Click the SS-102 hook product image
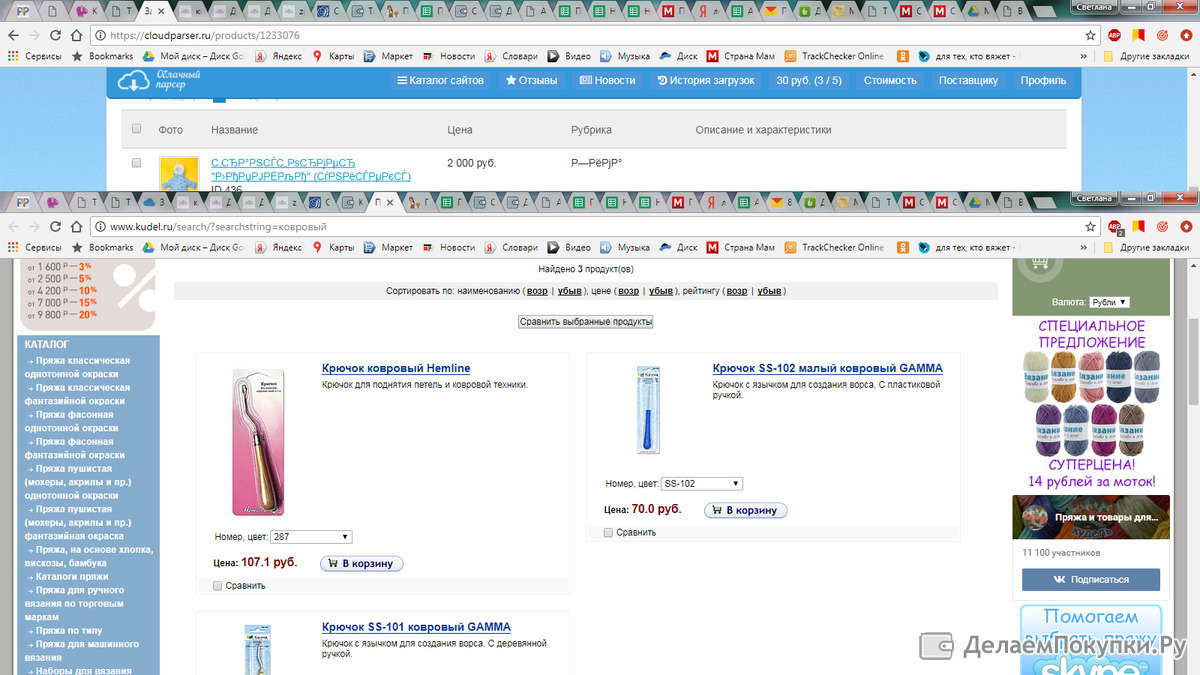 [x=648, y=410]
